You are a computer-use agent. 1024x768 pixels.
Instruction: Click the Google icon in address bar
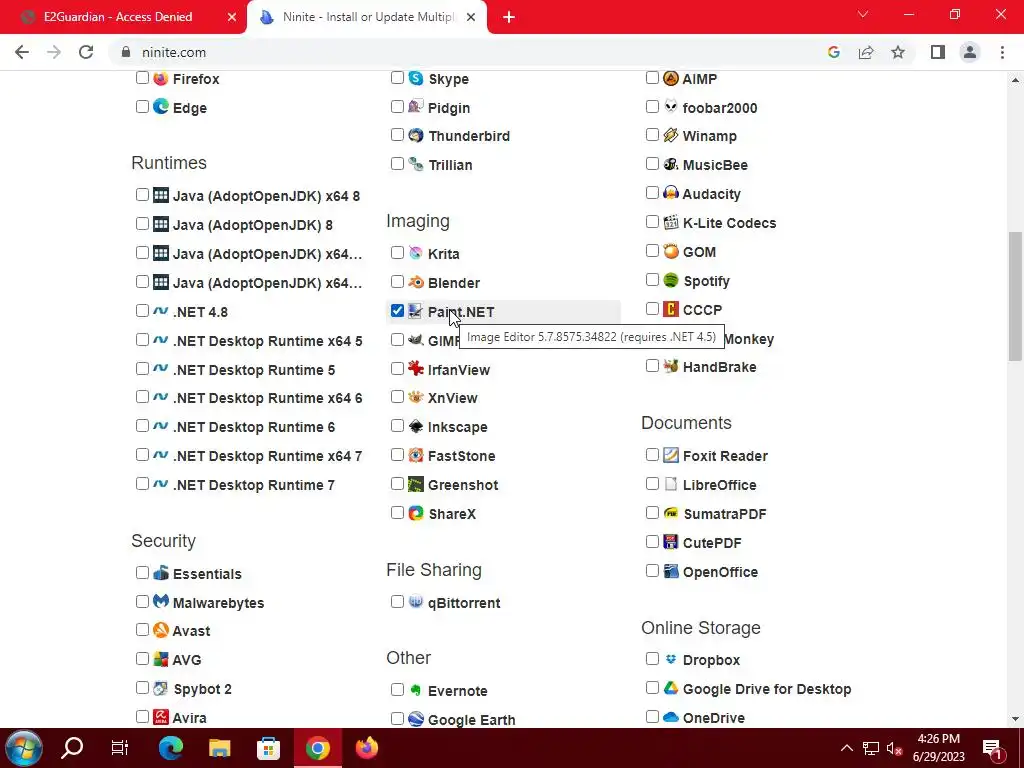click(x=833, y=52)
